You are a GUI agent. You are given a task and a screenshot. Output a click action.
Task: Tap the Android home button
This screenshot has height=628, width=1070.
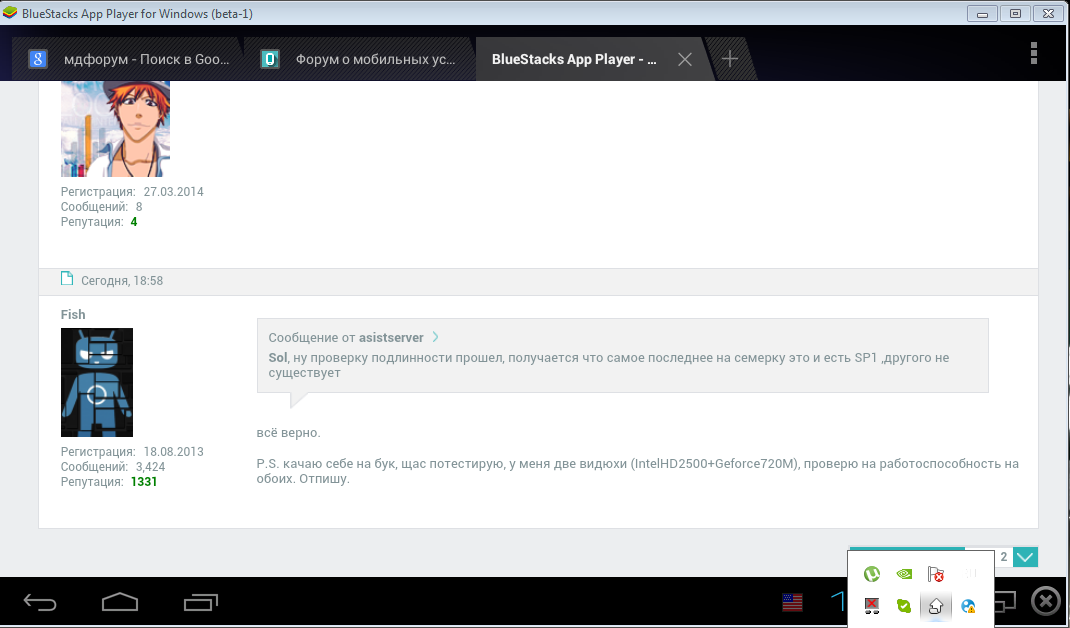[x=119, y=602]
